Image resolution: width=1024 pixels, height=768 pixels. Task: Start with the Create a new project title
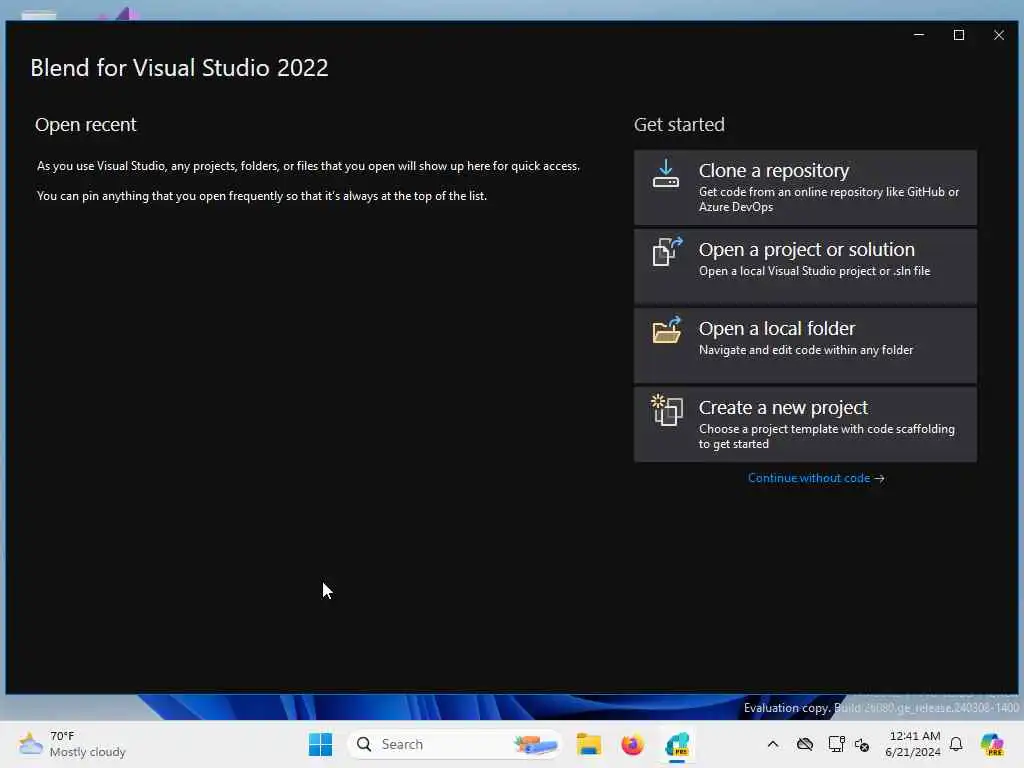(783, 408)
